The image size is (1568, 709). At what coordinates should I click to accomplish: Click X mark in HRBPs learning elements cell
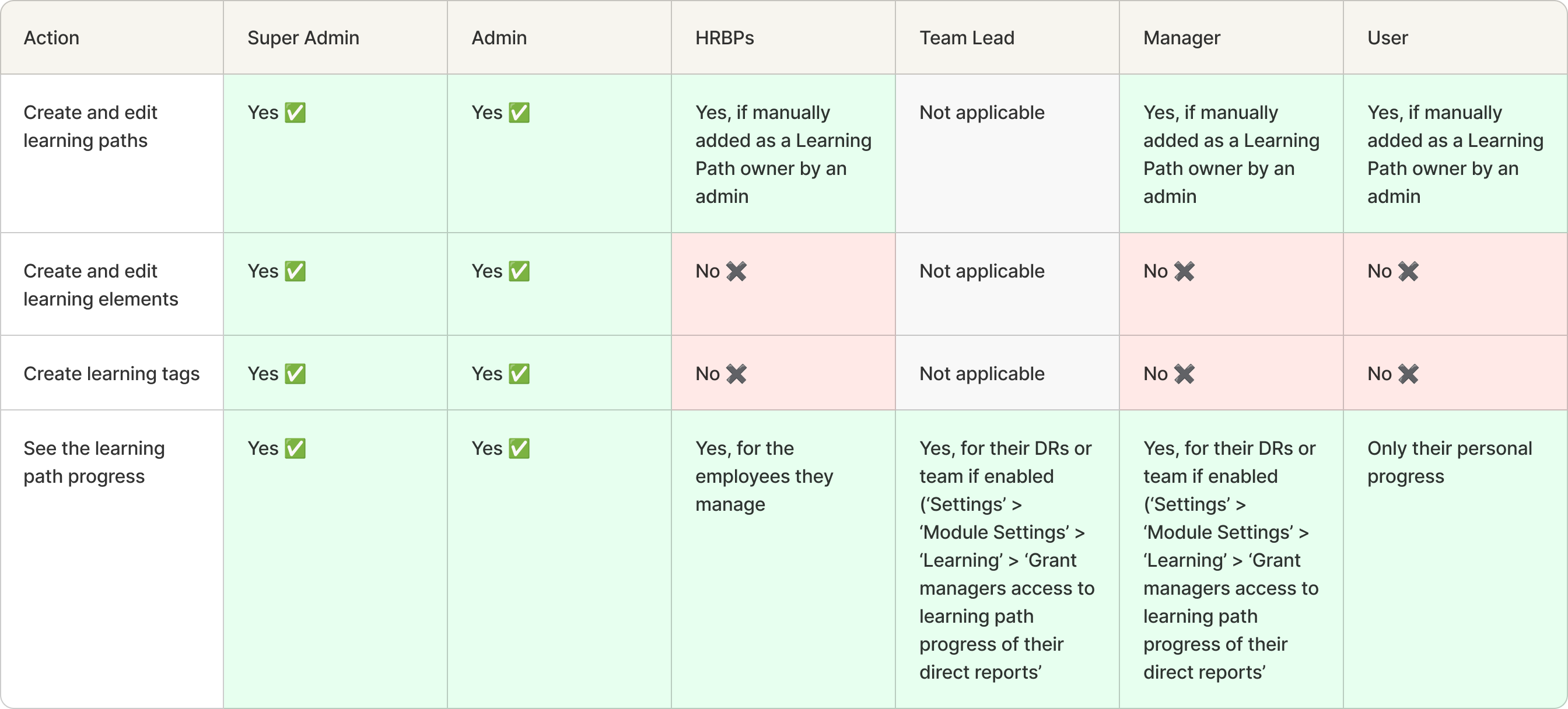[737, 271]
